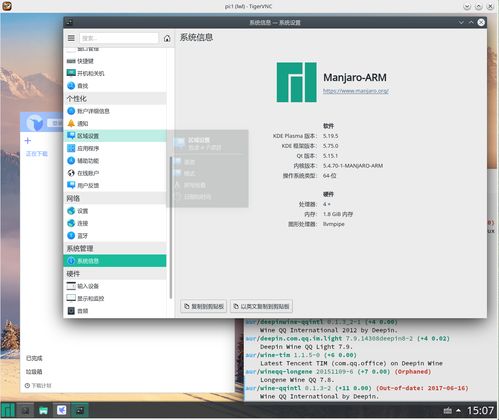Click copy to clipboard in English button
The image size is (499, 420).
[x=261, y=306]
